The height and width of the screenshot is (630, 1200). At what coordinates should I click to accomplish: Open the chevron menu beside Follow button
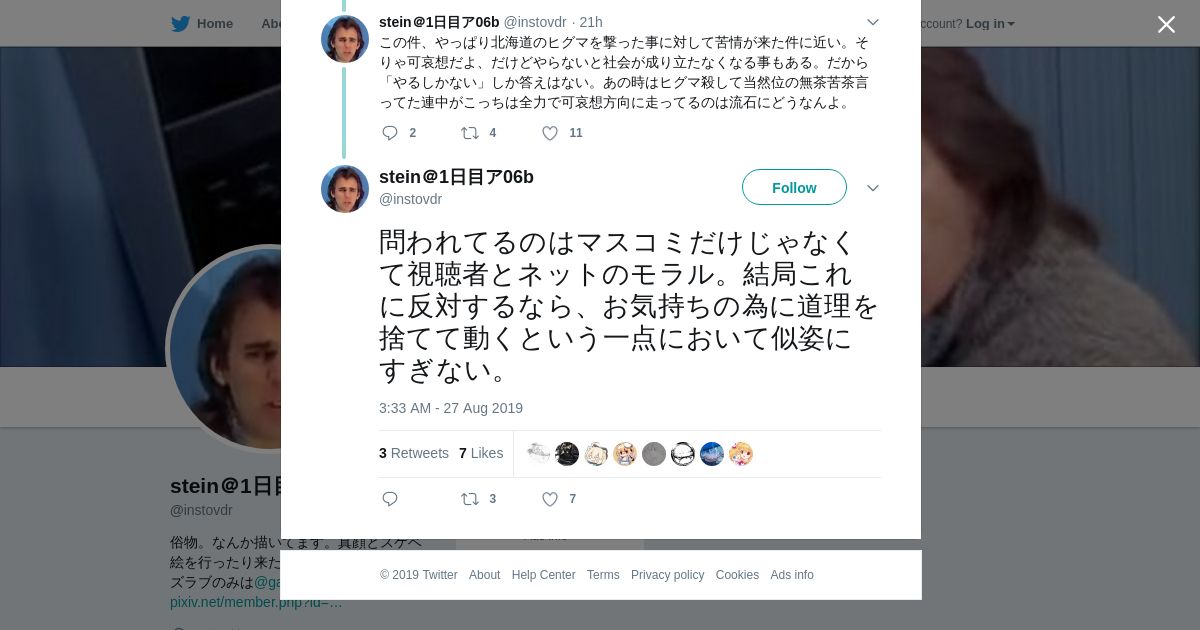[873, 188]
